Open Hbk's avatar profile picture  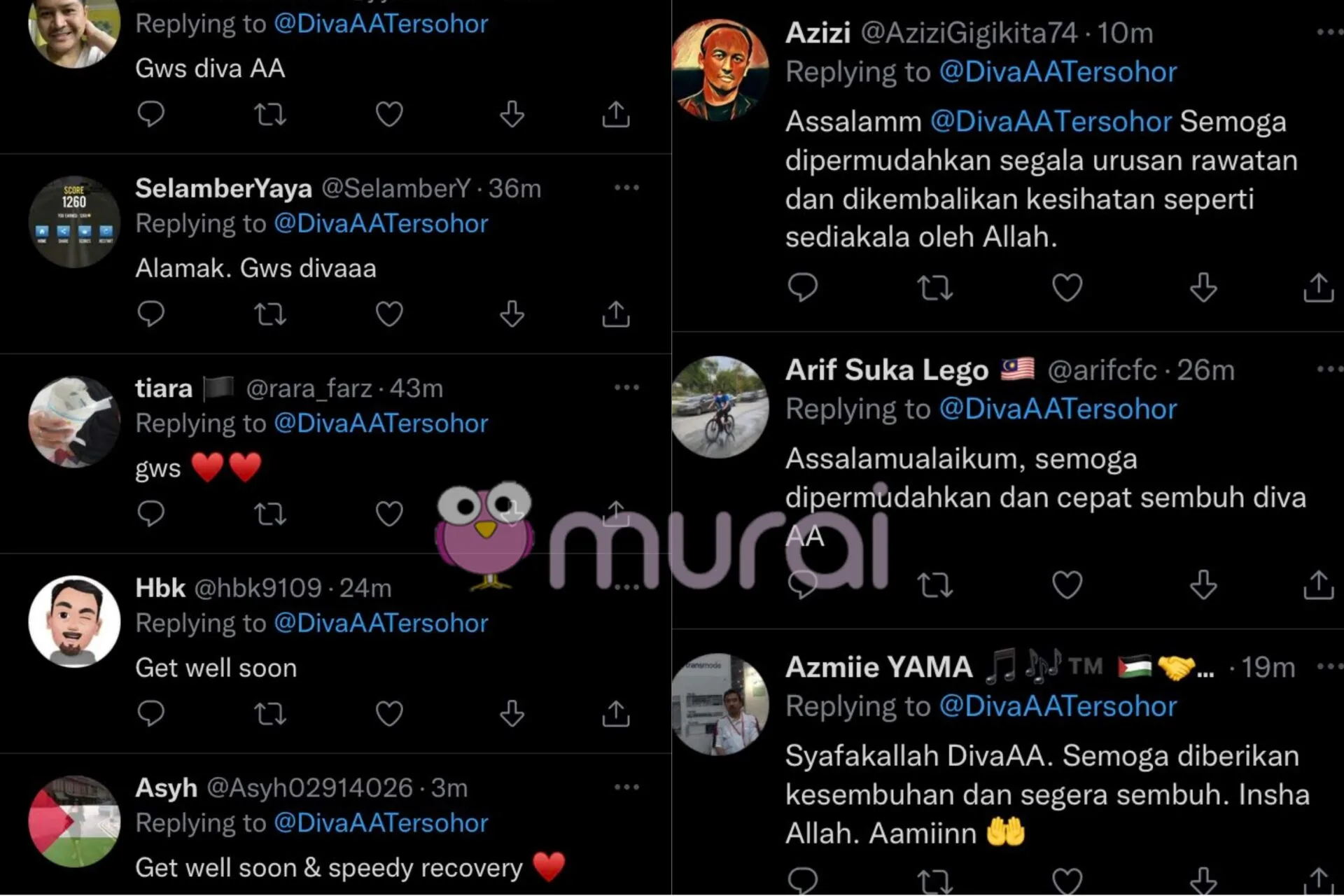74,622
